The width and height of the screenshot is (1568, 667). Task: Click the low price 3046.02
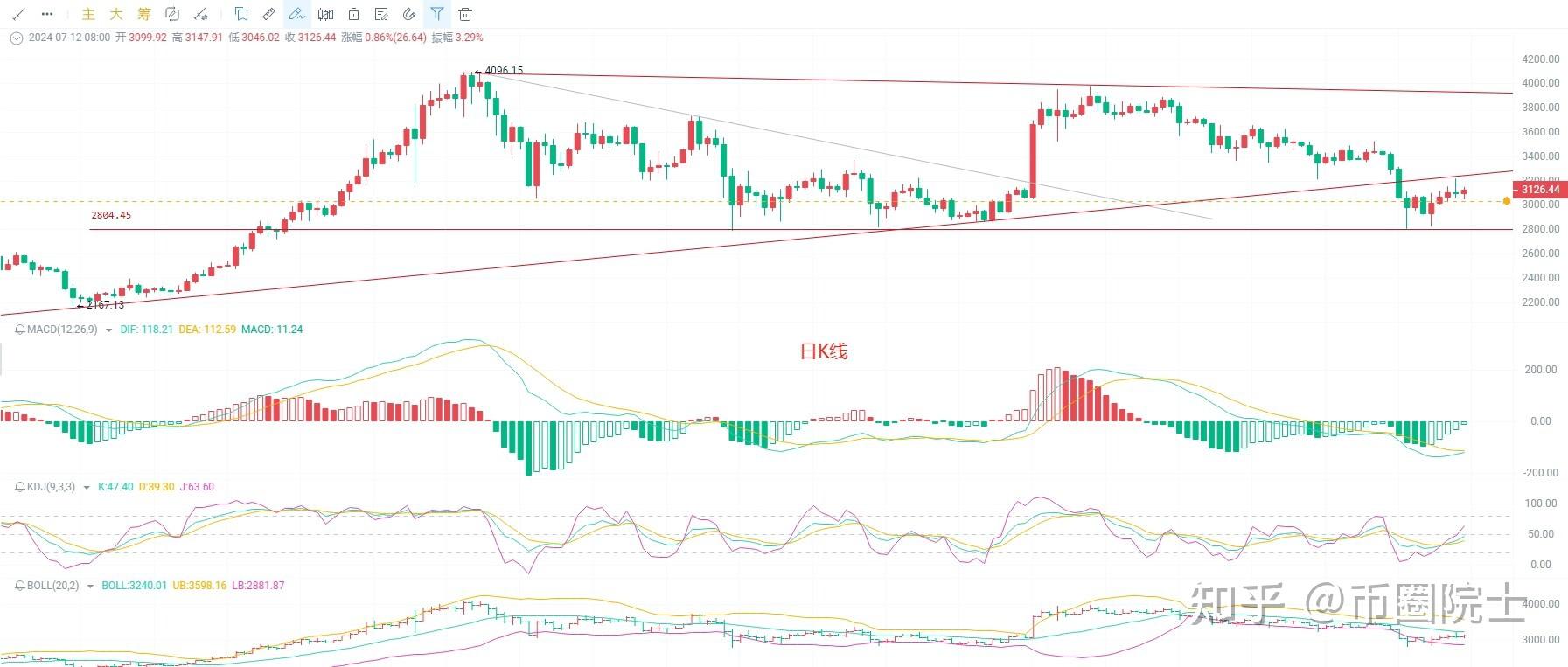[x=261, y=38]
